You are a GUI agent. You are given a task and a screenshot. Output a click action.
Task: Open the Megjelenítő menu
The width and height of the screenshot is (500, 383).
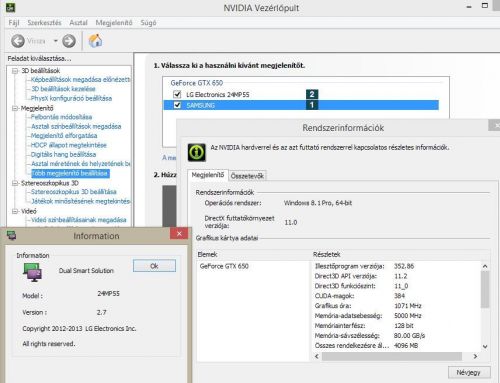coord(114,23)
